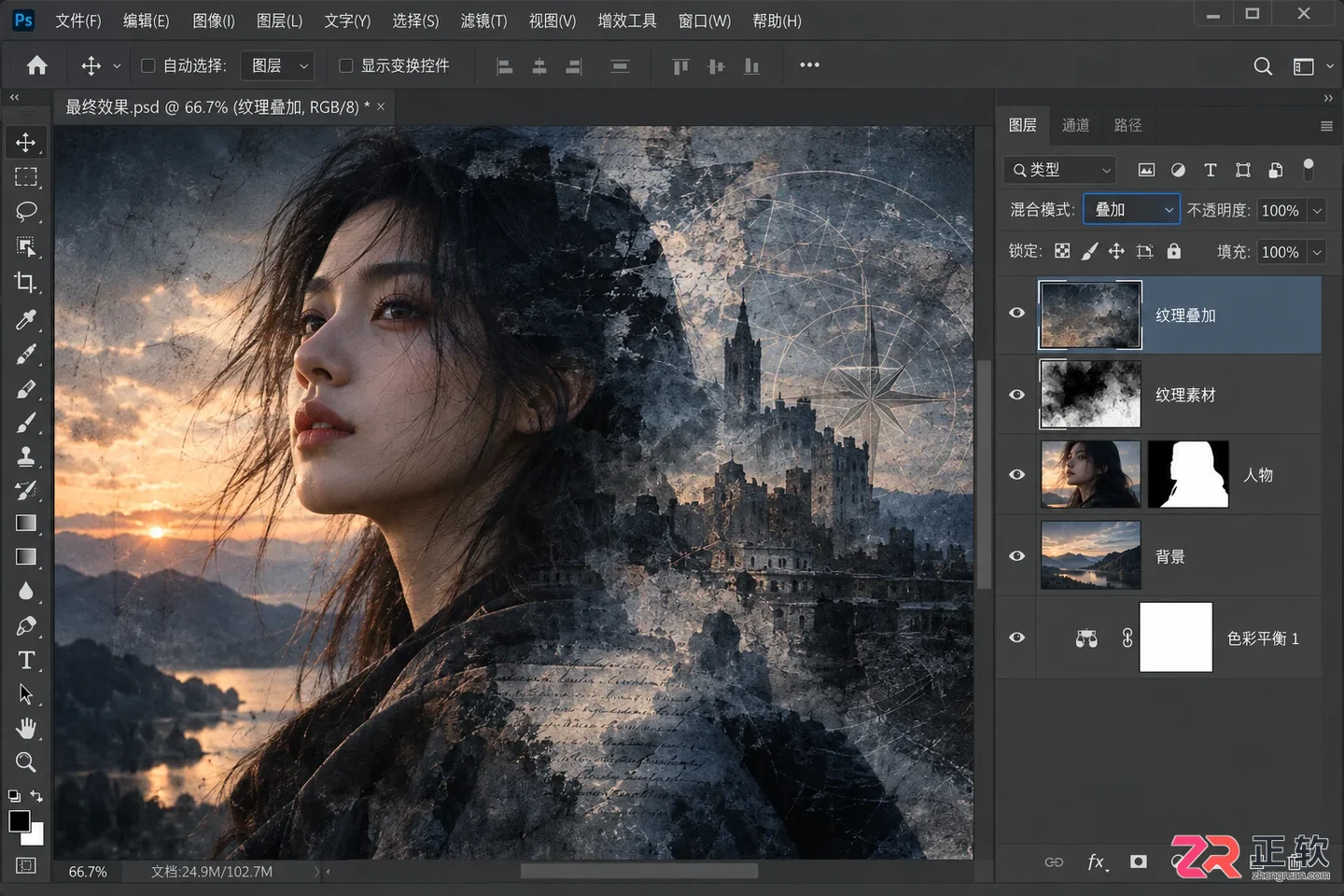
Task: Open the 图层 auto-select target dropdown
Action: (277, 65)
